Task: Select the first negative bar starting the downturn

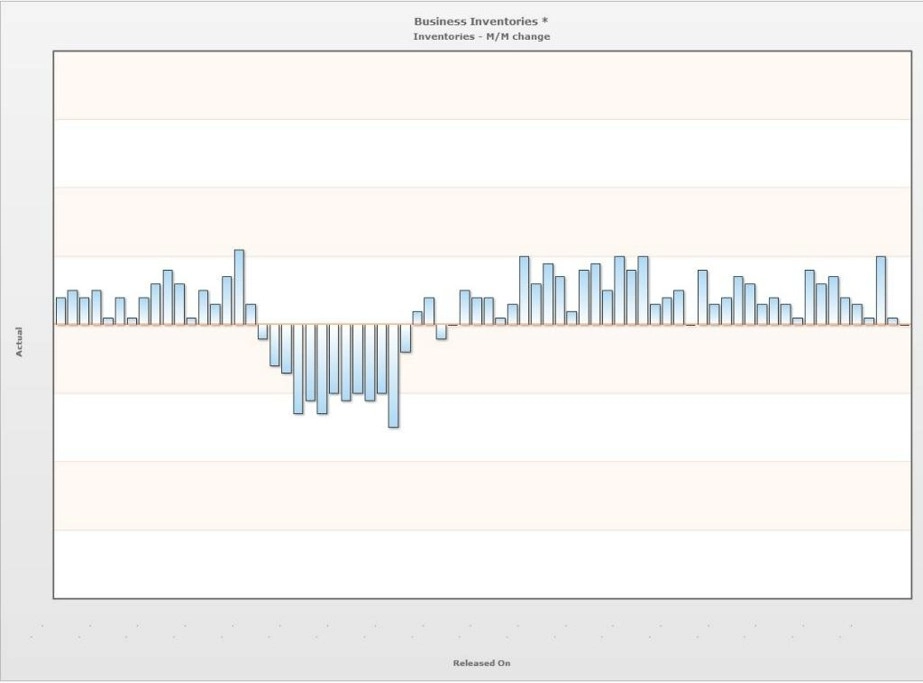Action: point(263,331)
